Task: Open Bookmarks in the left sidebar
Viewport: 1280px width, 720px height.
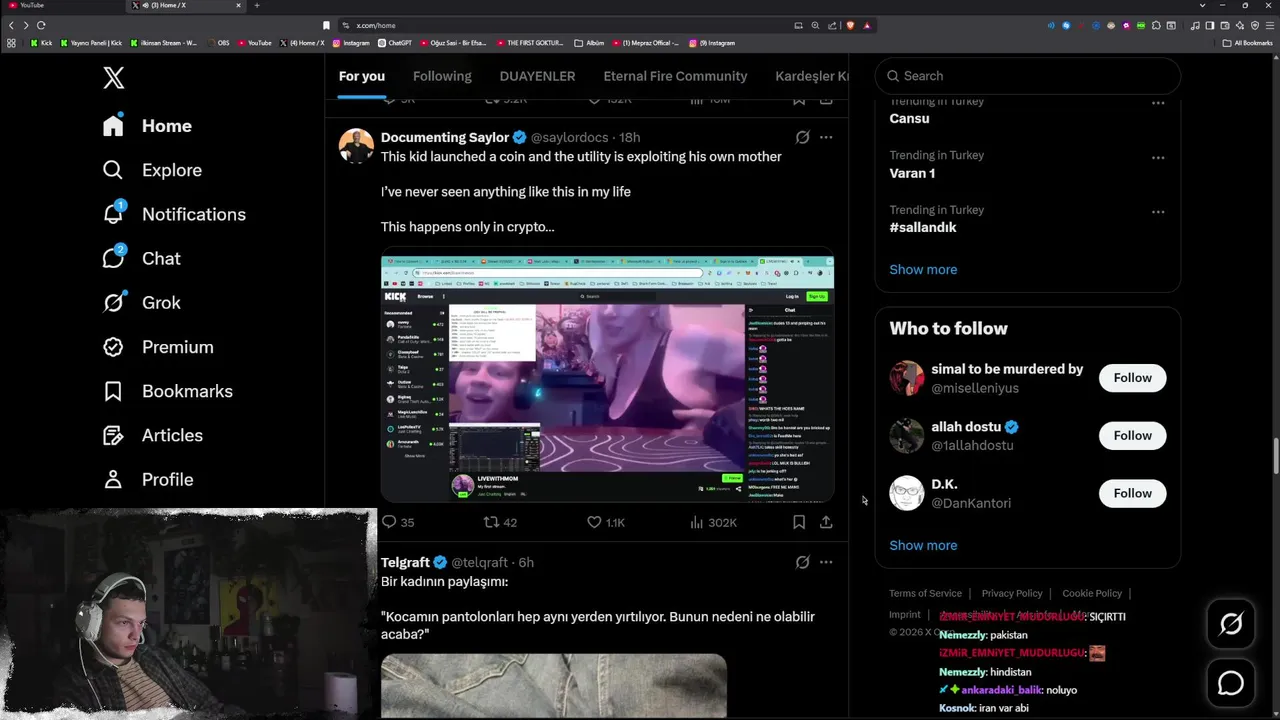Action: [x=168, y=391]
